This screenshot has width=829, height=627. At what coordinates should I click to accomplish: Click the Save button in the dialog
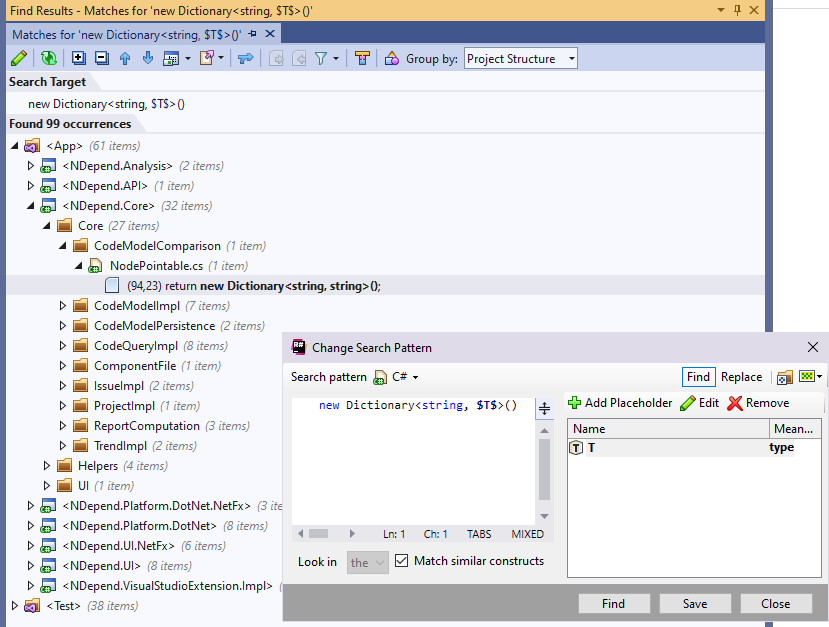tap(694, 603)
